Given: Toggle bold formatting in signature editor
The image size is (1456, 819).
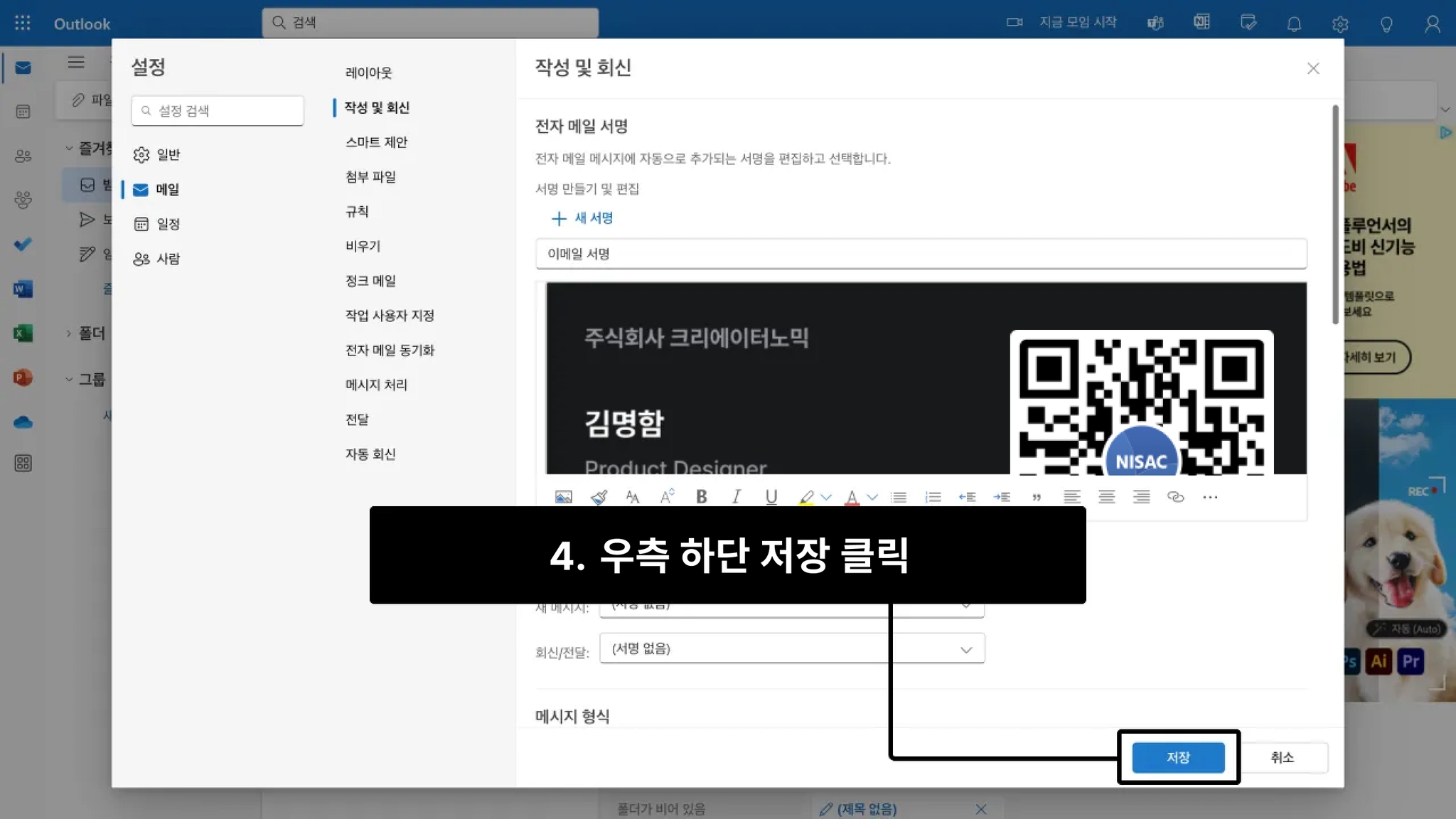Looking at the screenshot, I should [x=702, y=497].
